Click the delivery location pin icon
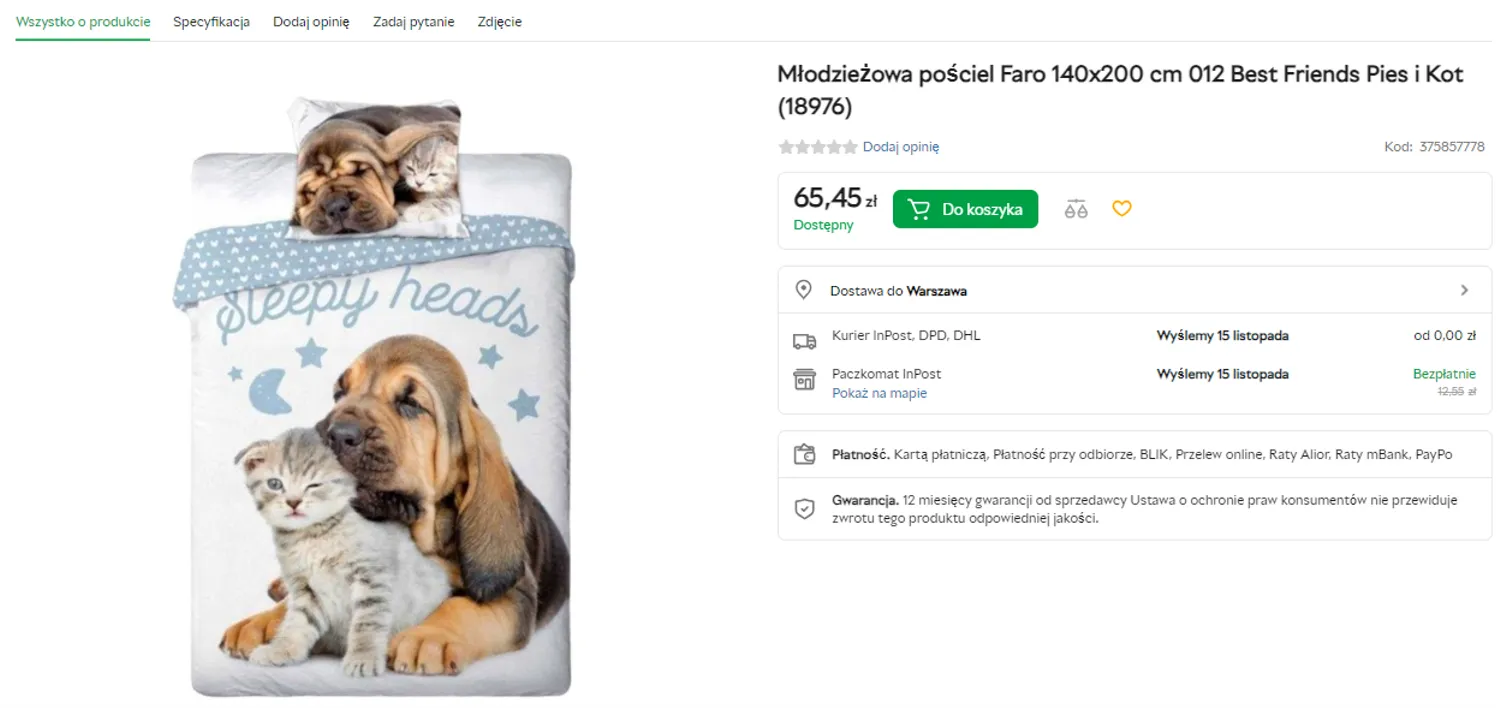 (803, 290)
